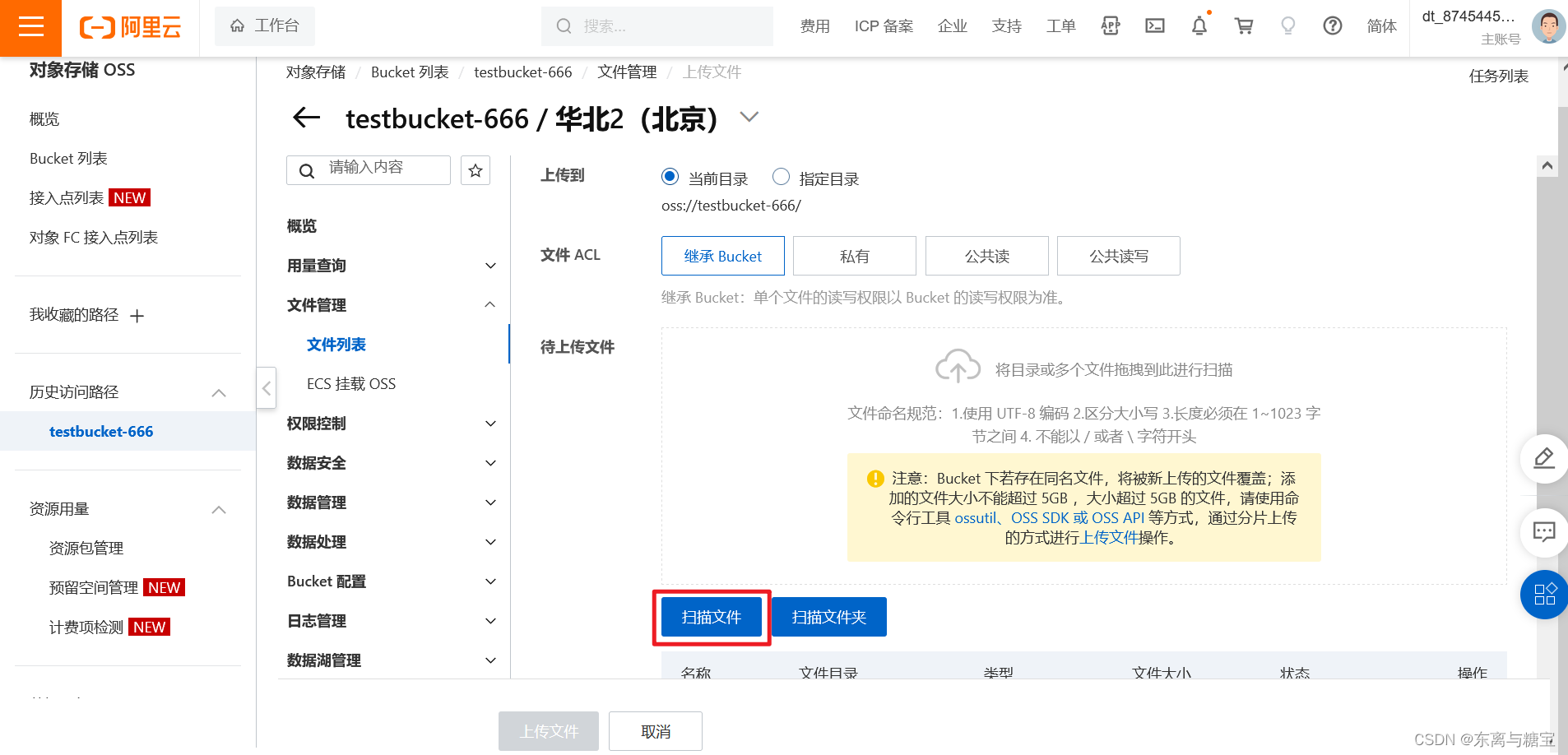Open the 工单 menu
The image size is (1568, 755).
(1060, 26)
